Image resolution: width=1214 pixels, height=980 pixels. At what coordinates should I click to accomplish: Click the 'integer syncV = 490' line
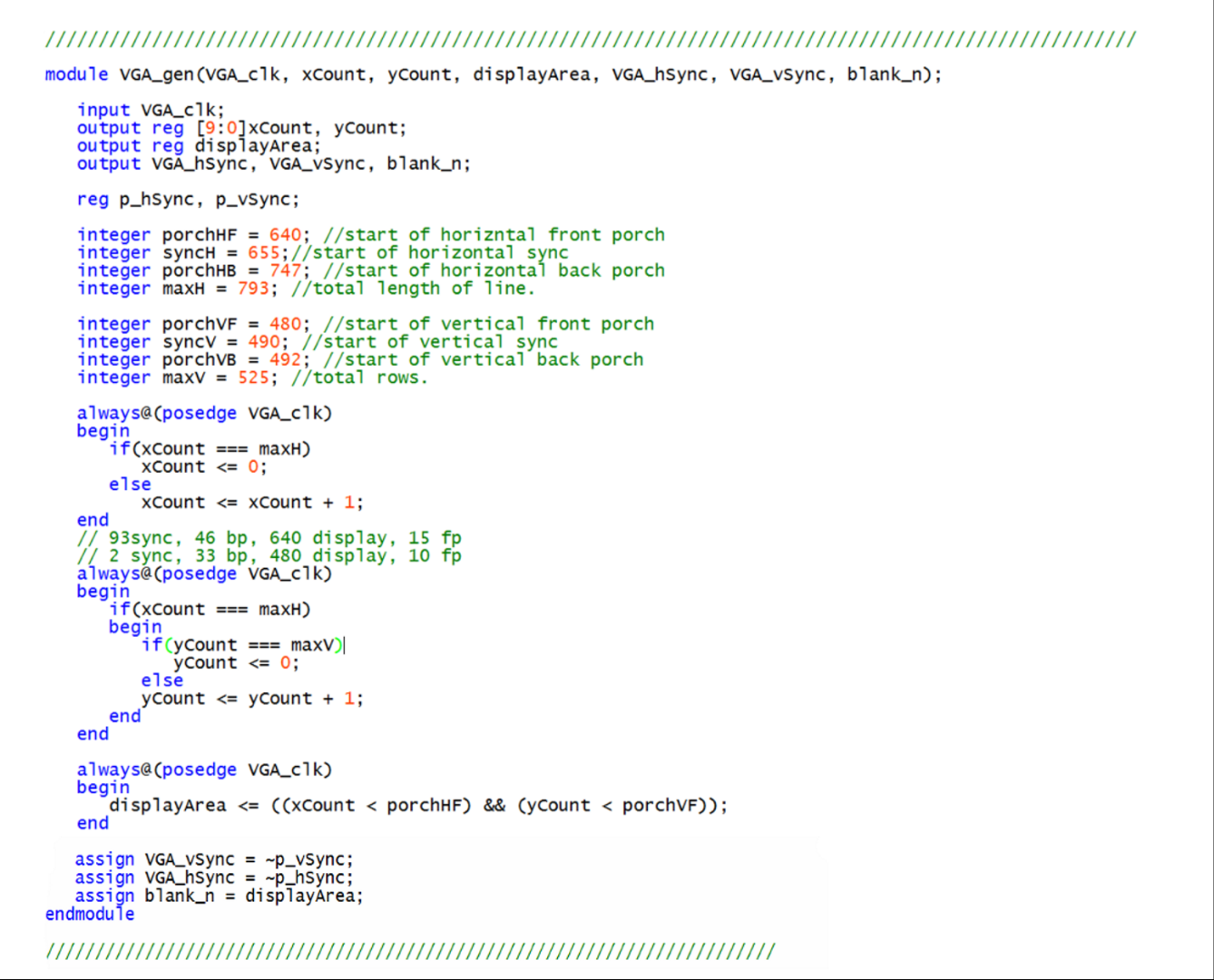(x=318, y=342)
